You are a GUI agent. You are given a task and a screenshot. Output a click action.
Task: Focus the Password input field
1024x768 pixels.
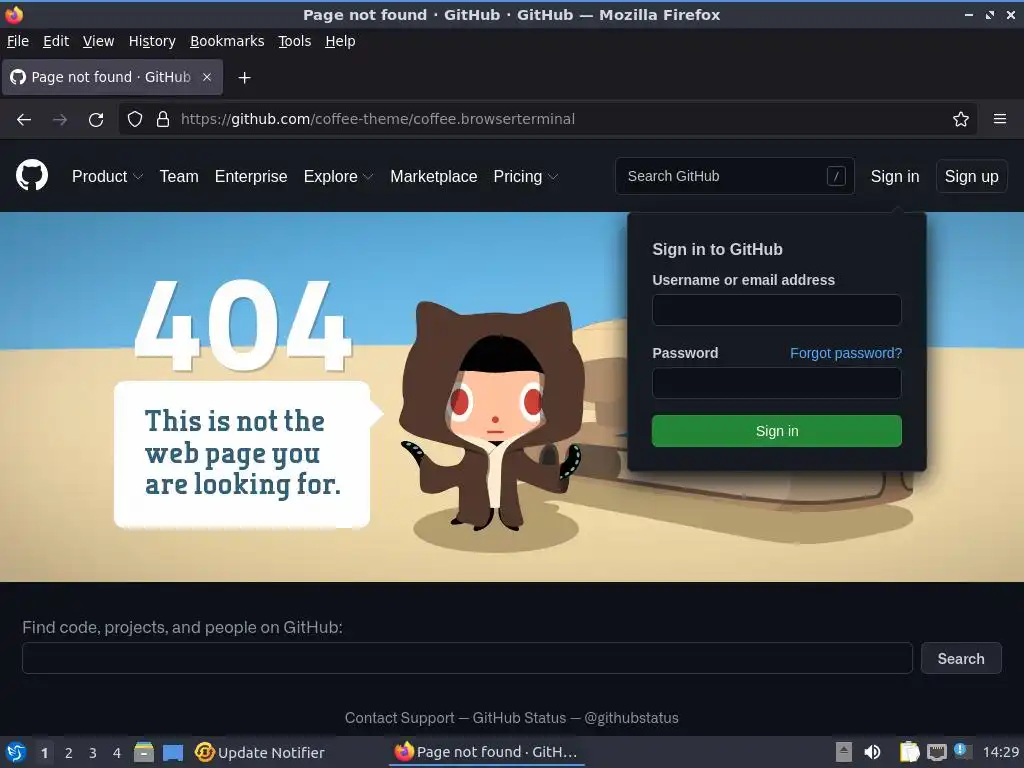(x=776, y=383)
